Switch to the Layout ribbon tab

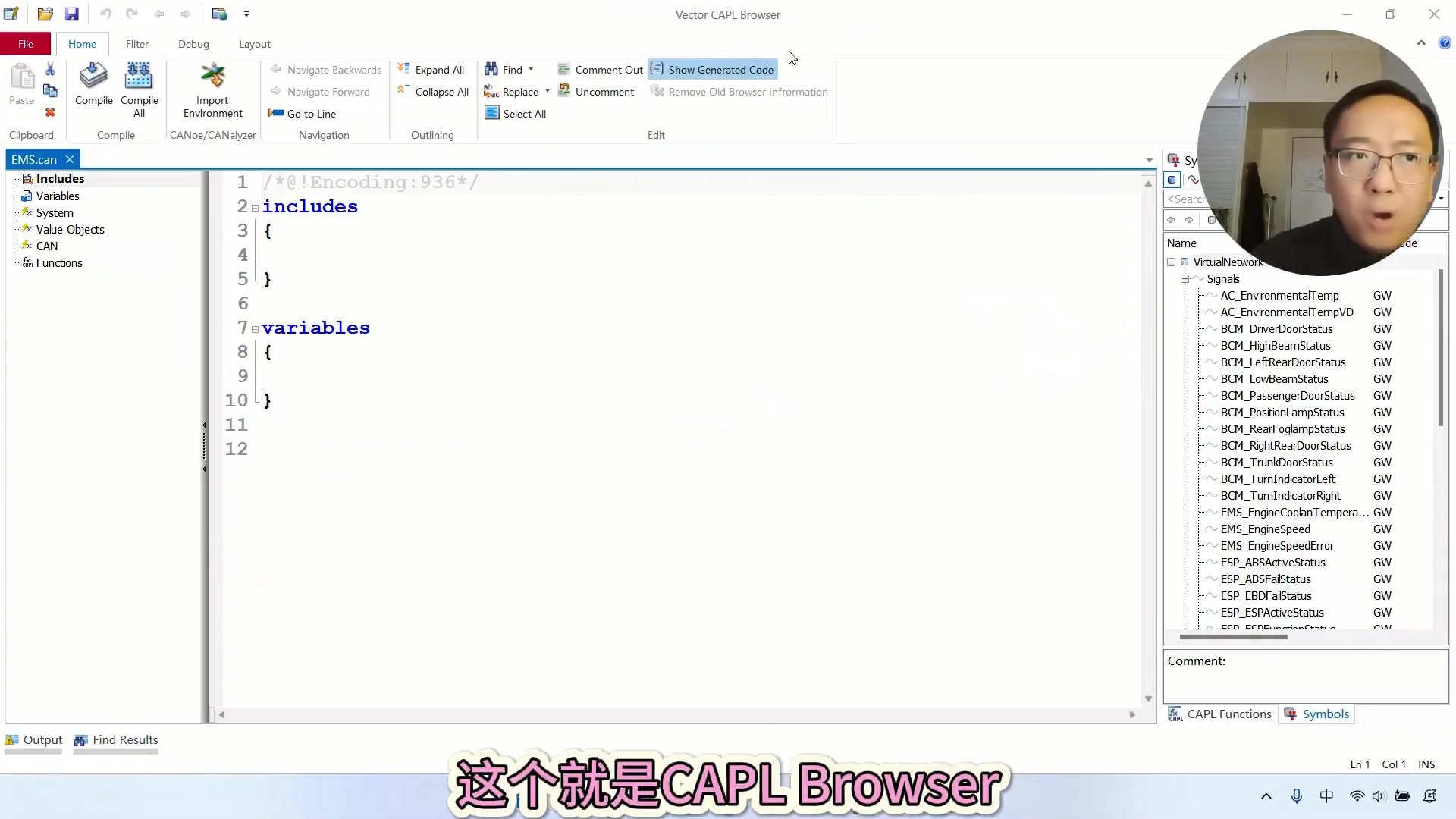pos(254,44)
